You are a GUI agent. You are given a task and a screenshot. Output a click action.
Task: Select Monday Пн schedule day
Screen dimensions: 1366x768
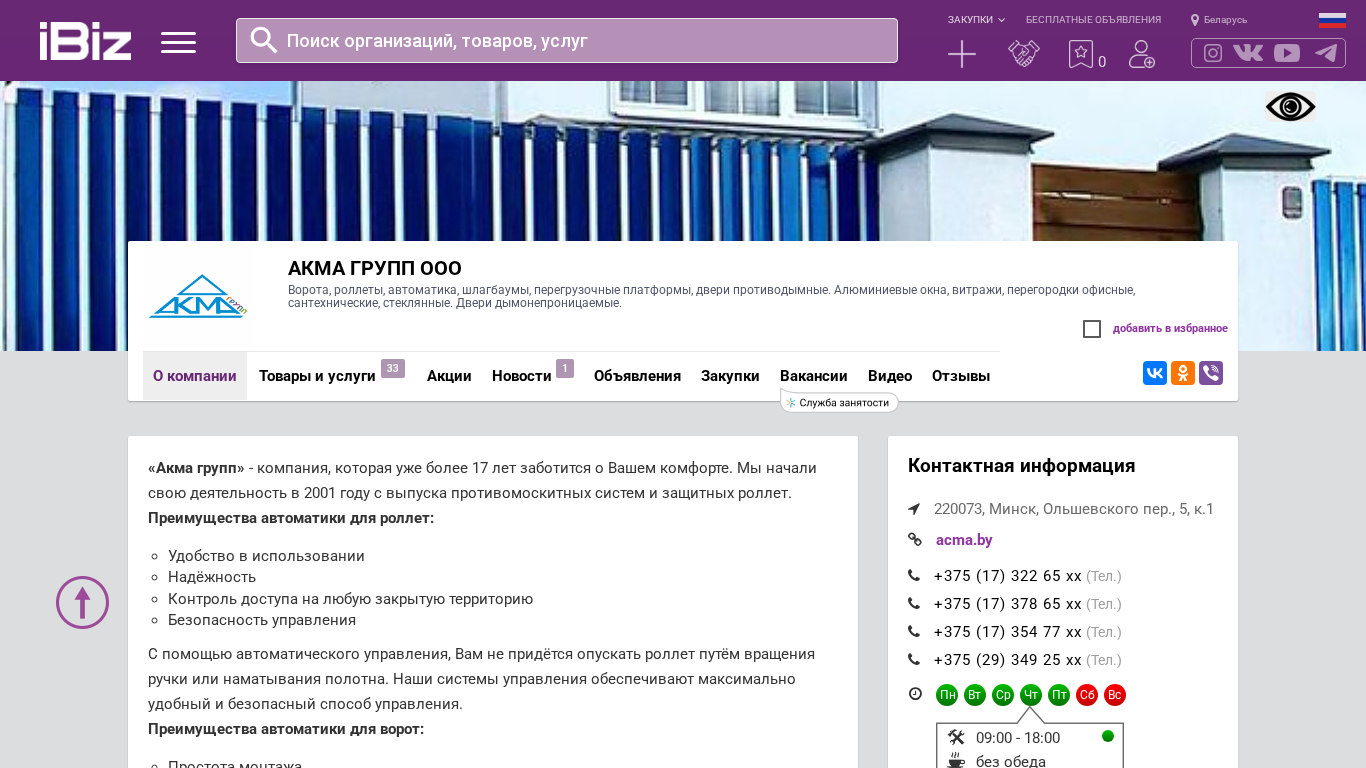point(947,695)
